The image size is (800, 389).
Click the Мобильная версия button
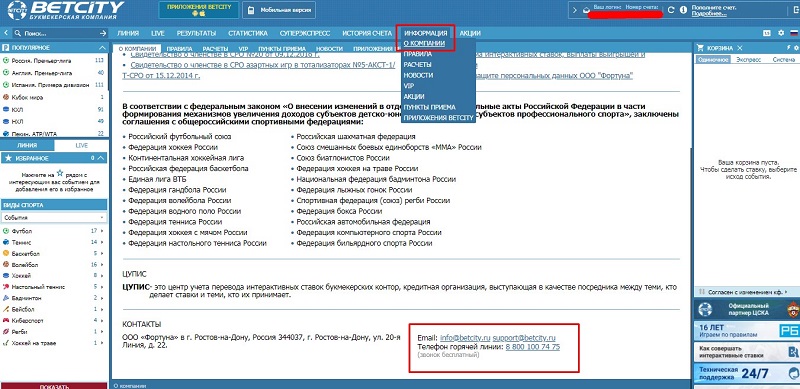pyautogui.click(x=279, y=10)
